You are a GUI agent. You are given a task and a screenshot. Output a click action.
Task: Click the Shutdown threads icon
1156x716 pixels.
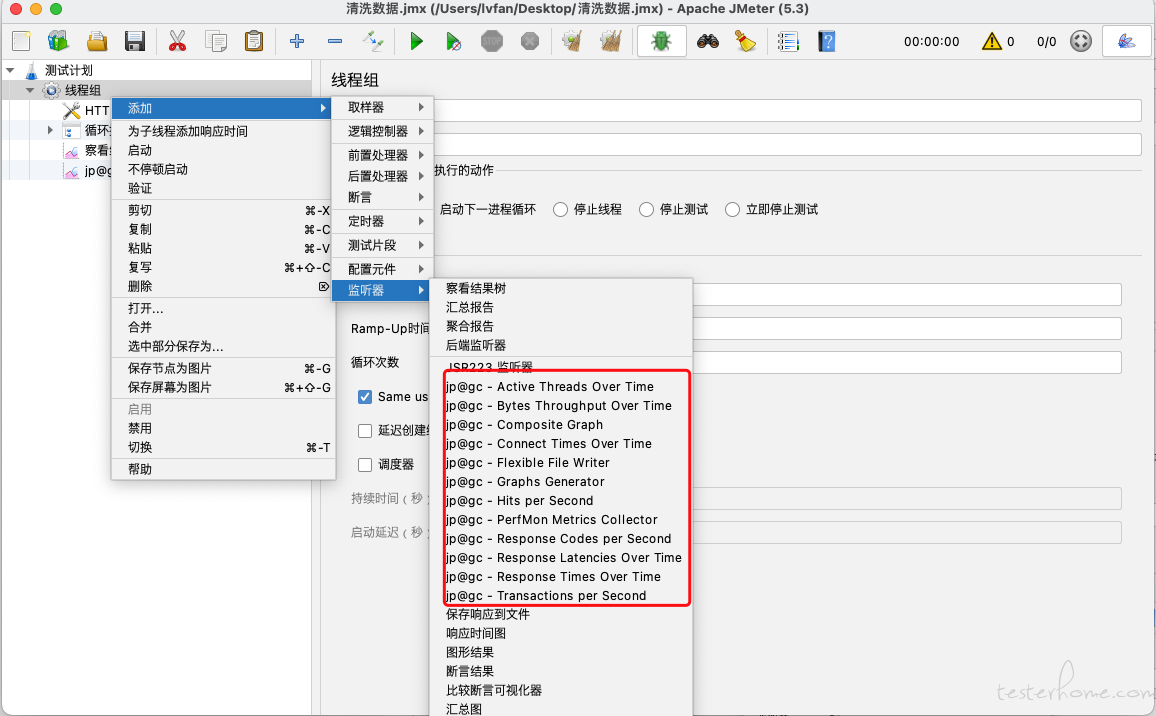[529, 41]
